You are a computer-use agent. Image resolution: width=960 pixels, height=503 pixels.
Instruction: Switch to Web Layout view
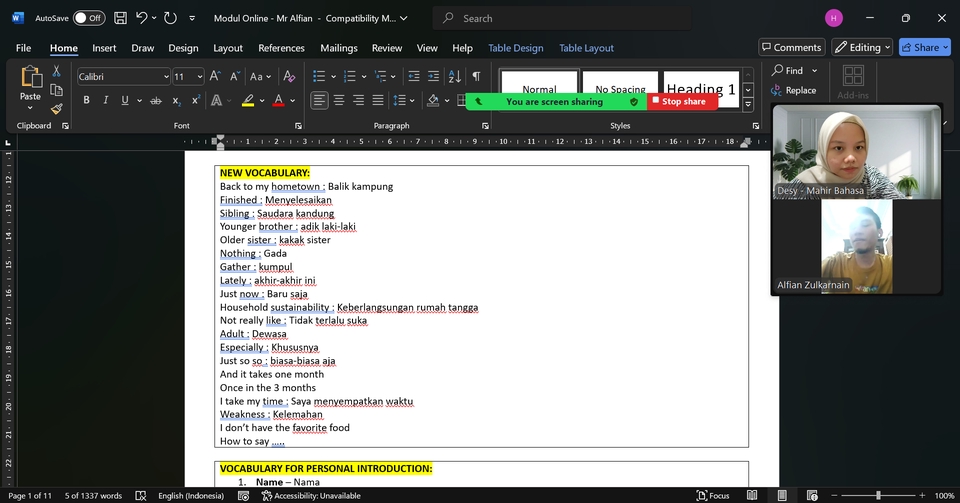pyautogui.click(x=812, y=496)
